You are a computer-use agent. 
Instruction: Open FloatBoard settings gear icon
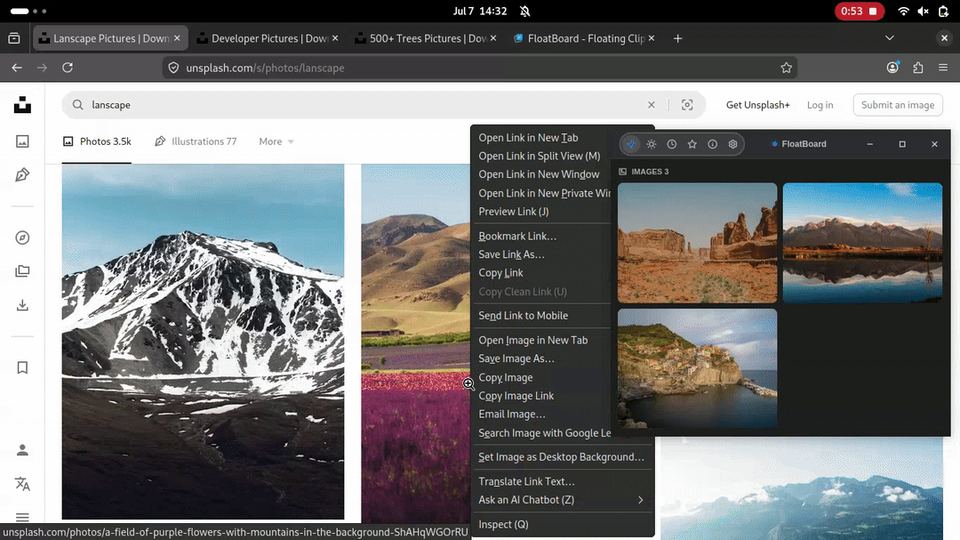(733, 144)
